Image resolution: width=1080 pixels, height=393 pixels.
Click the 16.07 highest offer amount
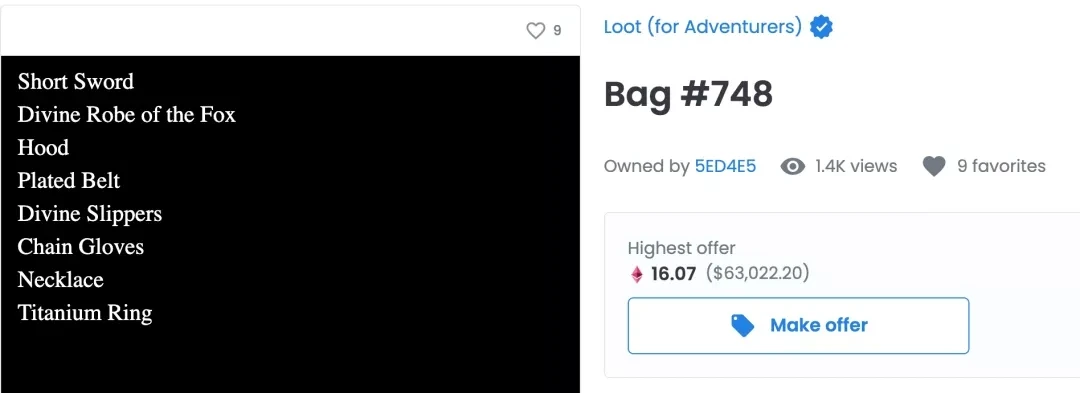(x=674, y=274)
